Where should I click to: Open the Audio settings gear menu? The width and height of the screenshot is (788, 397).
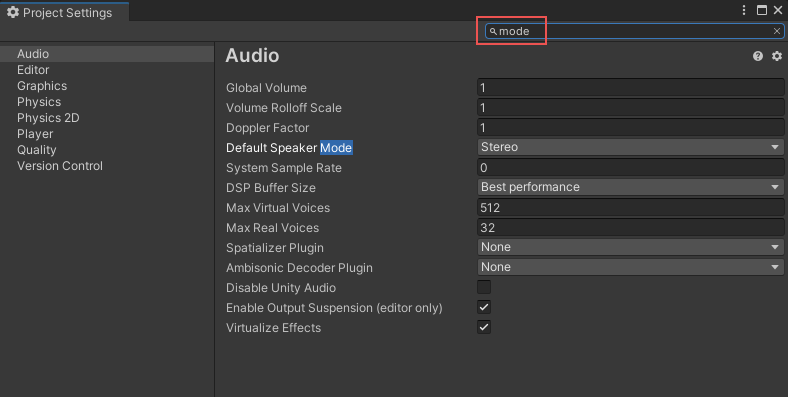(777, 56)
